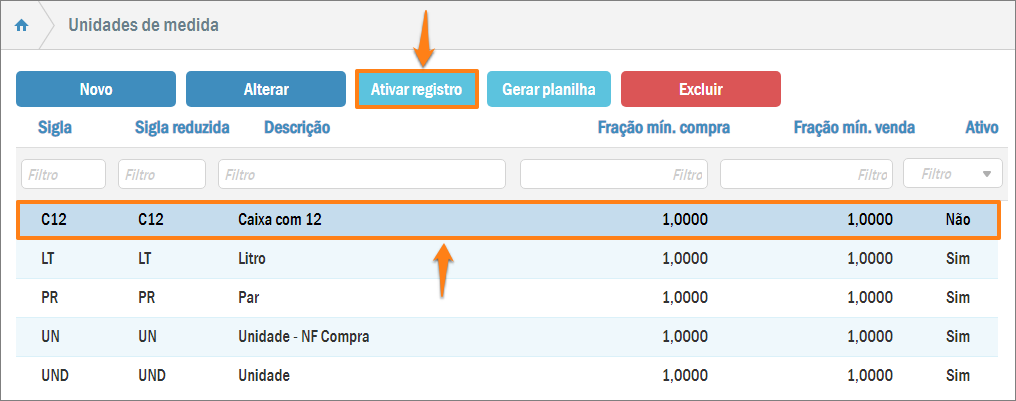Sort by the Ativo column header
The height and width of the screenshot is (401, 1016).
(981, 127)
